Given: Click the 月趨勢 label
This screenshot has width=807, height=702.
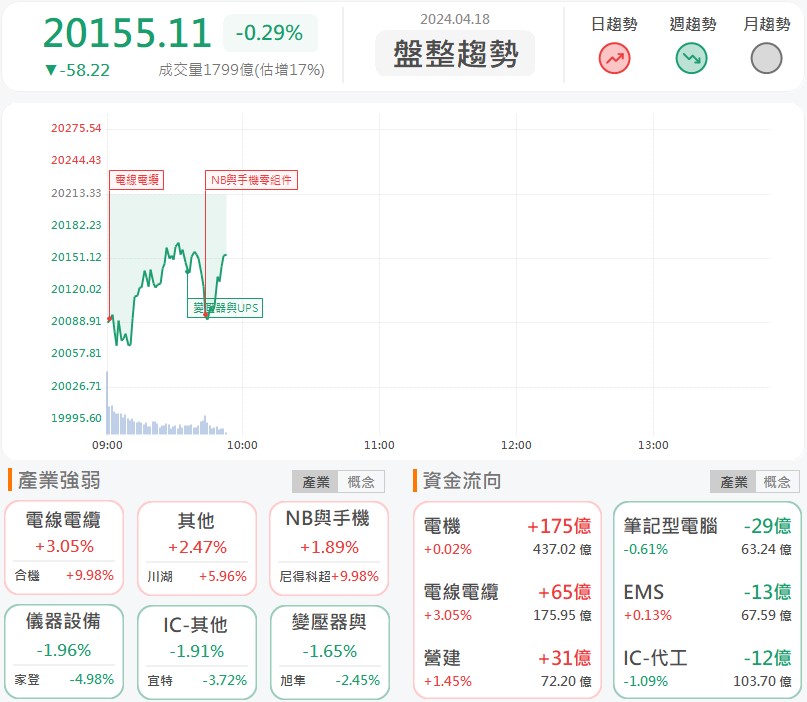Looking at the screenshot, I should [767, 24].
